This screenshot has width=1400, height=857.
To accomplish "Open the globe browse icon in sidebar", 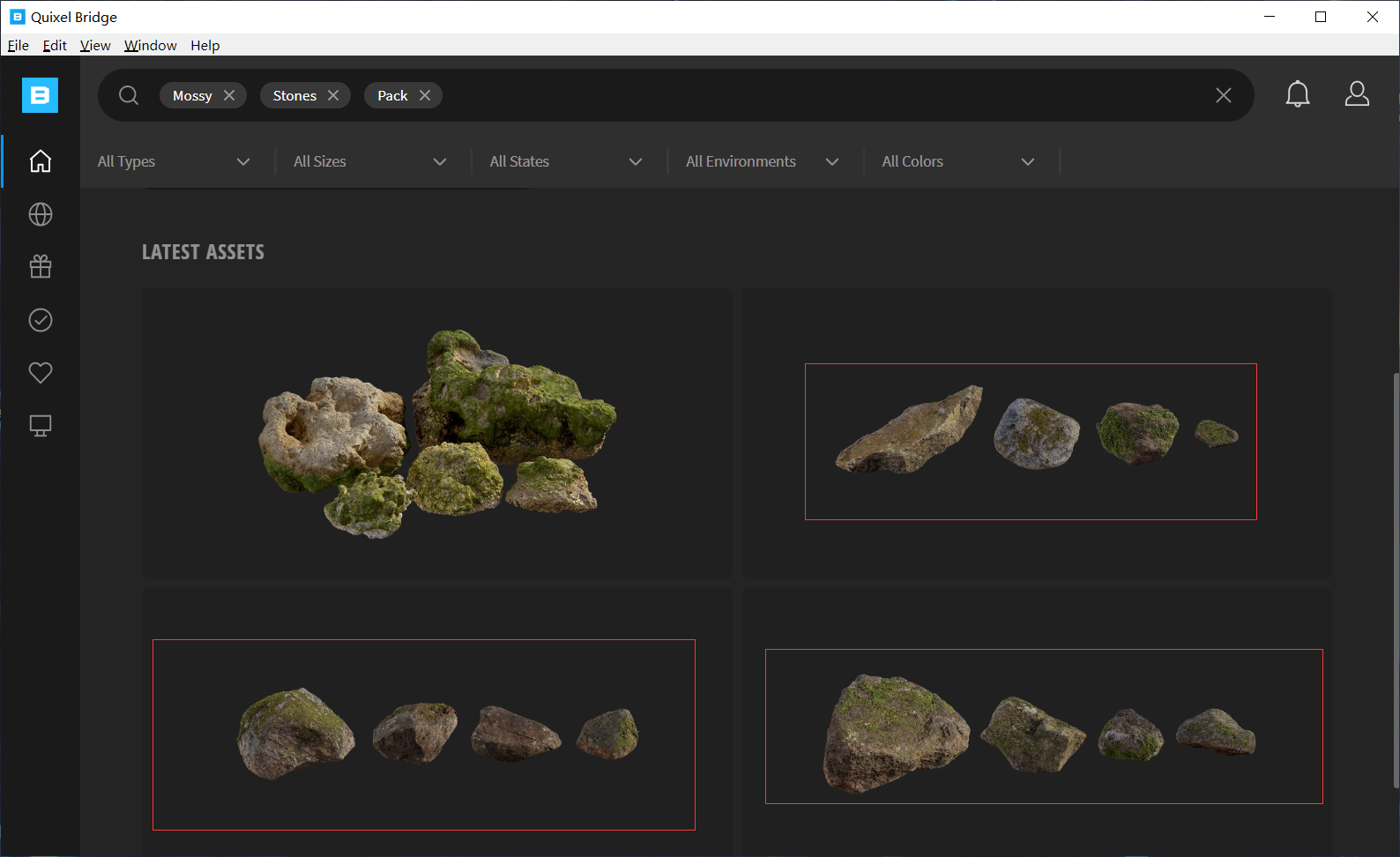I will [41, 214].
